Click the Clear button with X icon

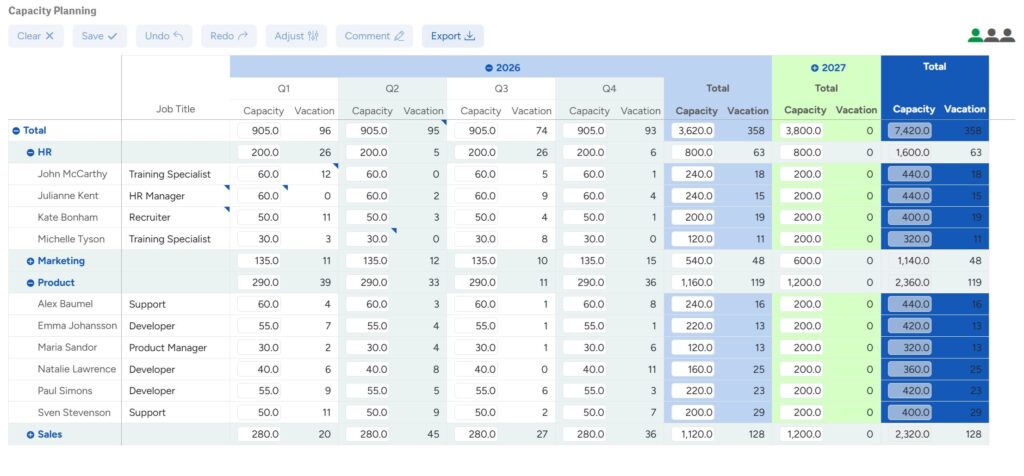coord(36,36)
